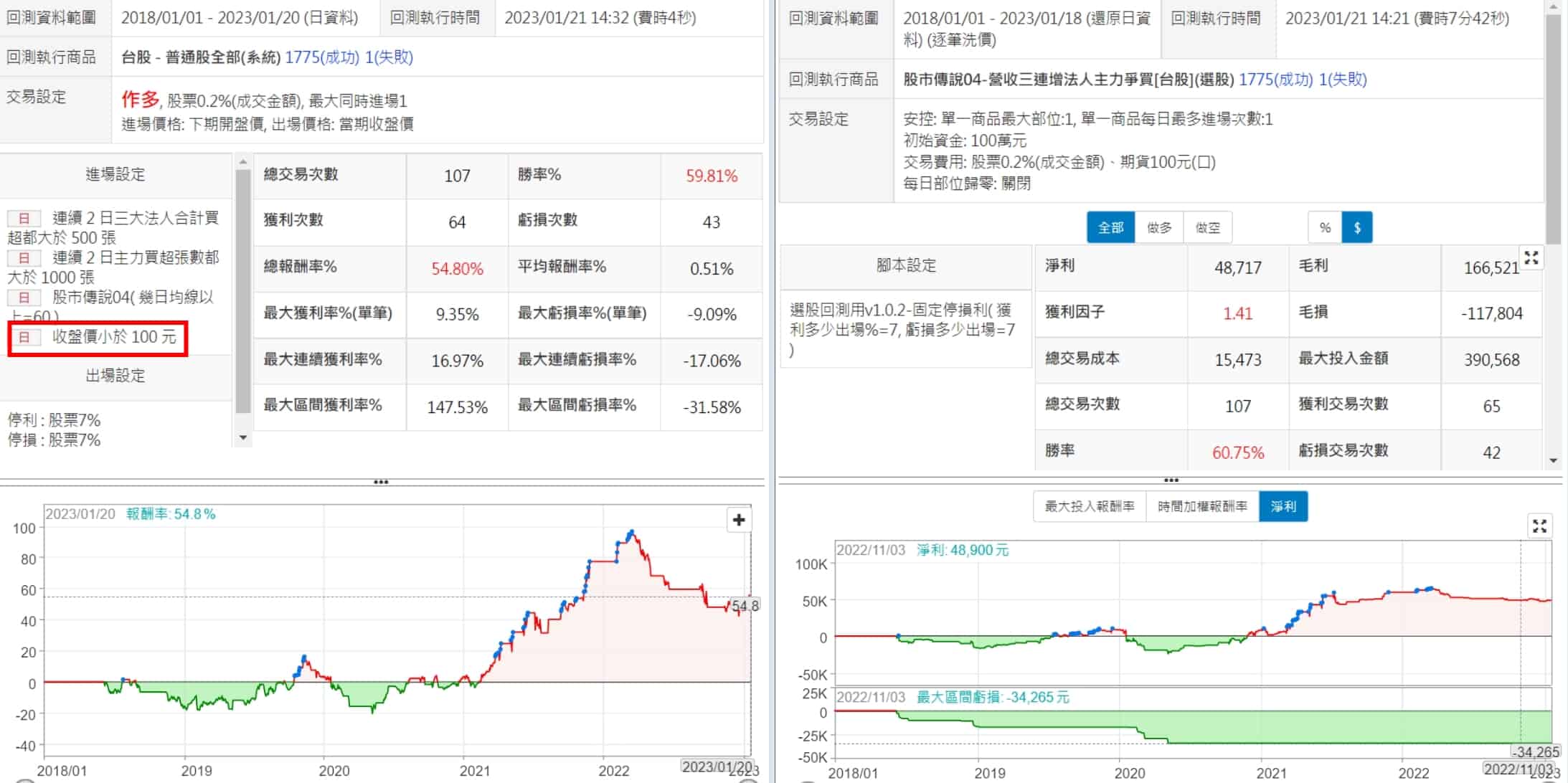Click the 日 tag for the 連續 2 日三大法人 condition
This screenshot has width=1568, height=783.
[24, 218]
